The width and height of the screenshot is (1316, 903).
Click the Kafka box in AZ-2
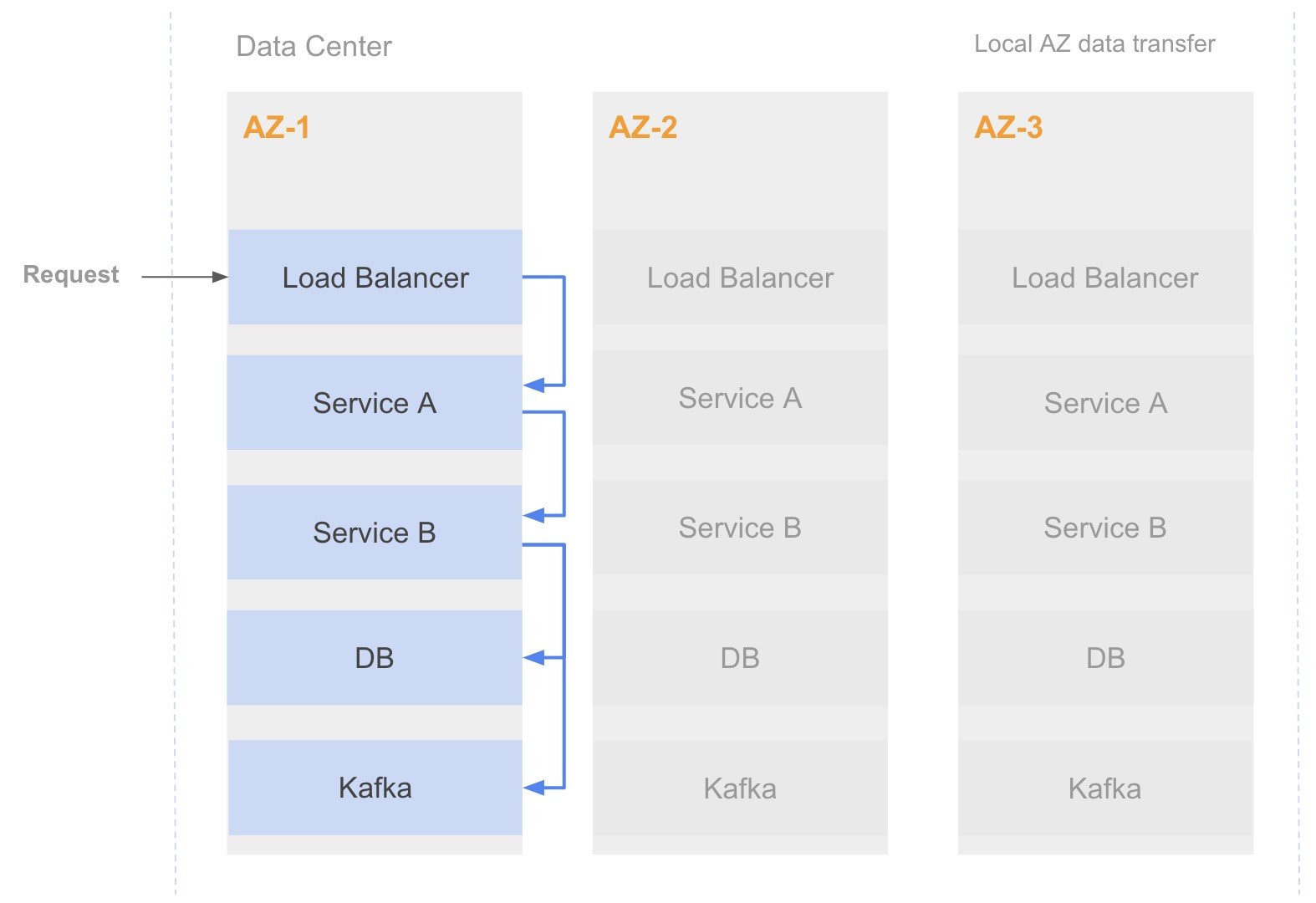point(740,788)
